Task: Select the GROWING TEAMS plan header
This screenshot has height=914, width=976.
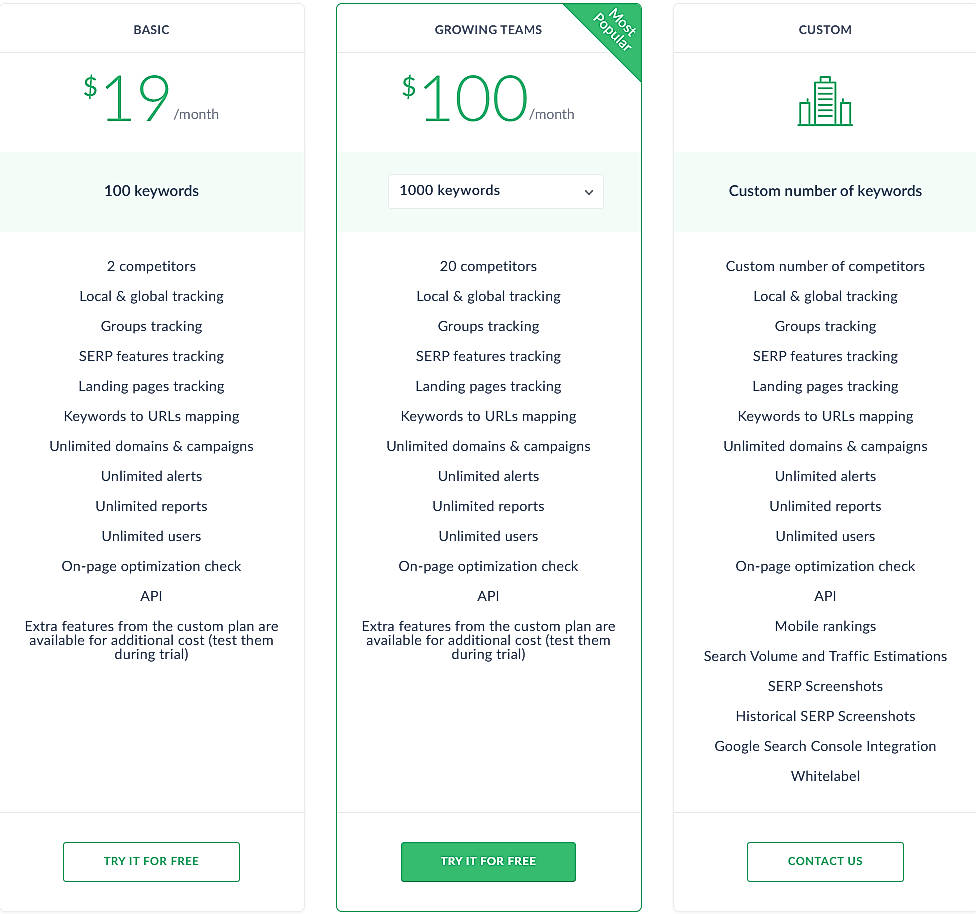Action: pos(488,29)
